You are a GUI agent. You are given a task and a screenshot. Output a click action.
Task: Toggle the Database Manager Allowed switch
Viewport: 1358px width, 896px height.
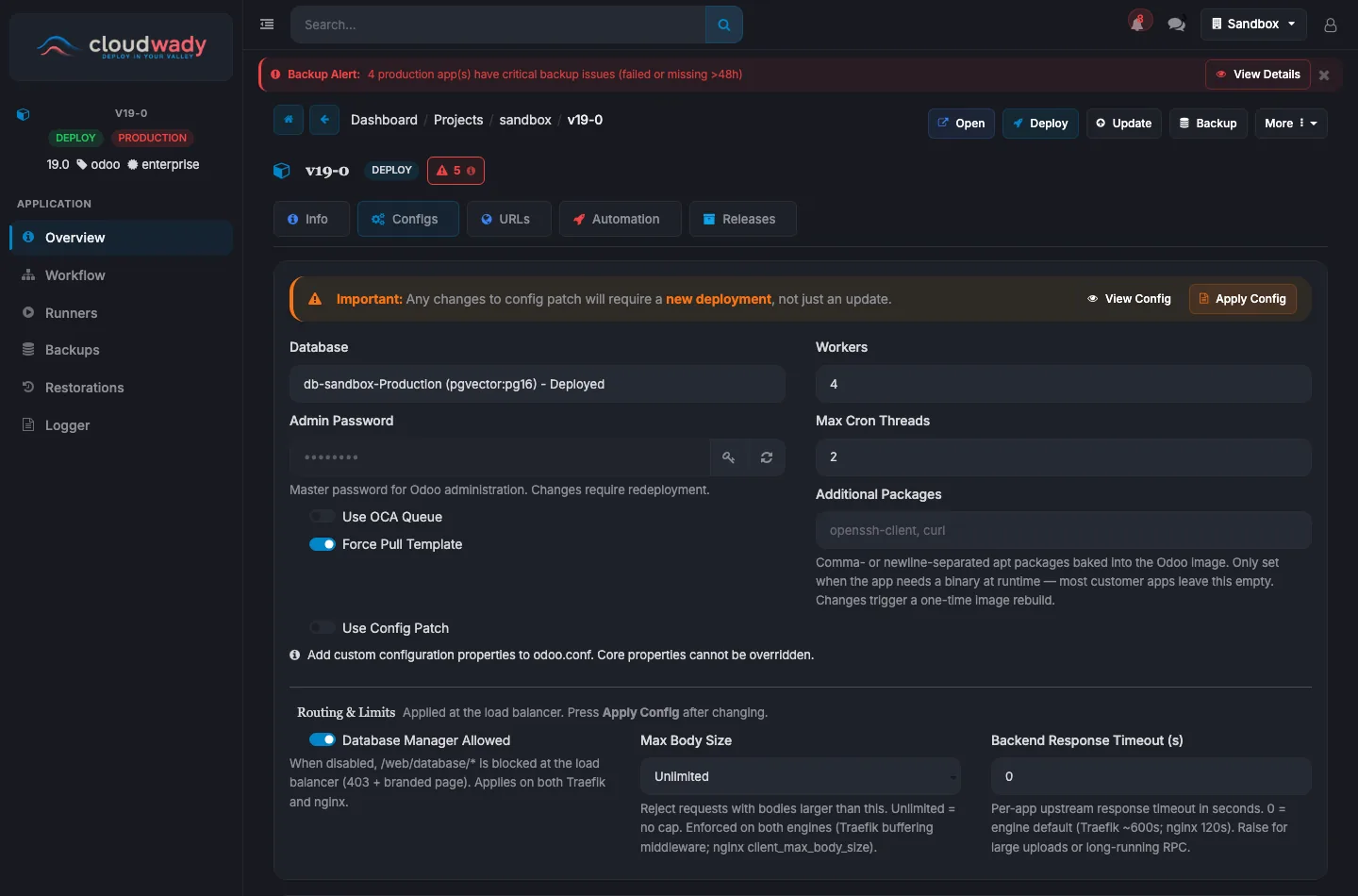(323, 740)
